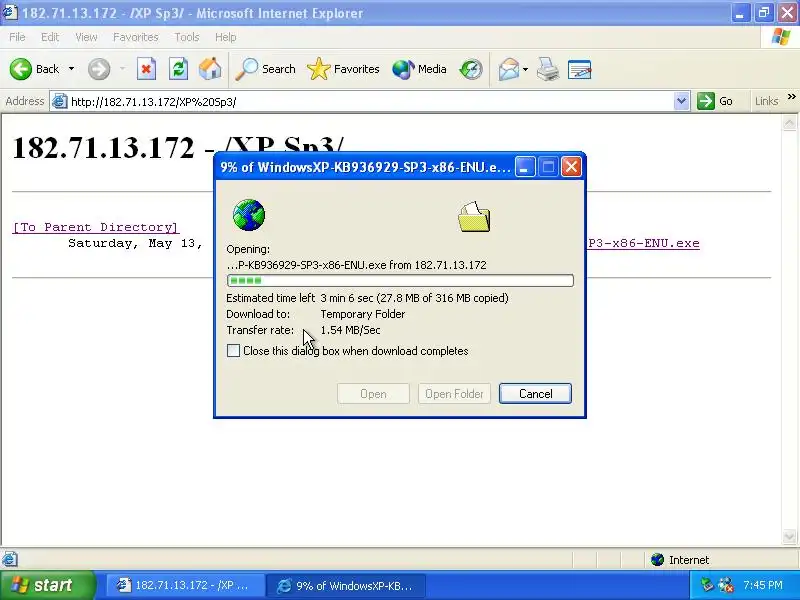
Task: Expand the address bar dropdown
Action: tap(681, 102)
